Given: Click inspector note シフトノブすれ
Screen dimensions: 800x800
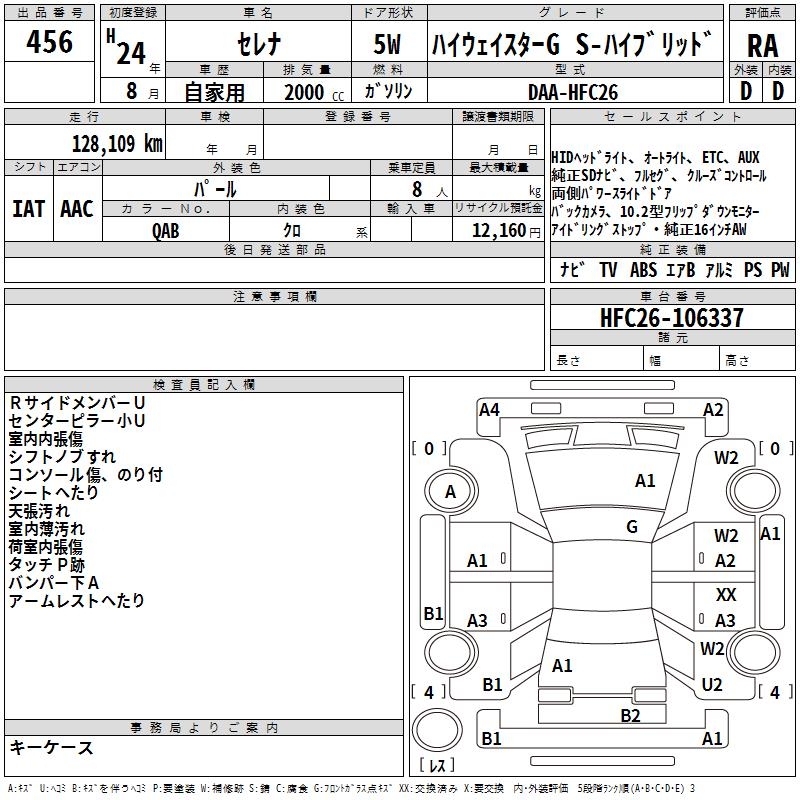Looking at the screenshot, I should [62, 457].
